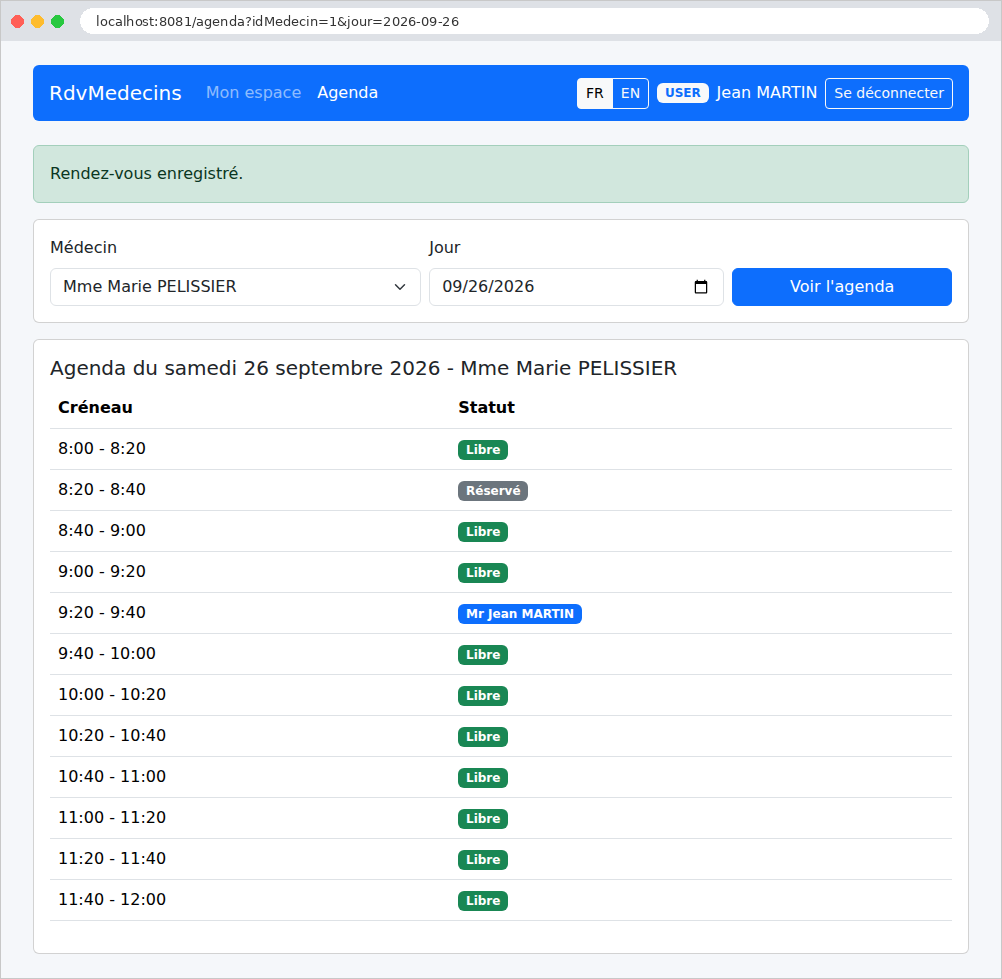Click the RdvMedecins brand link
The height and width of the screenshot is (979, 1002).
tap(116, 93)
